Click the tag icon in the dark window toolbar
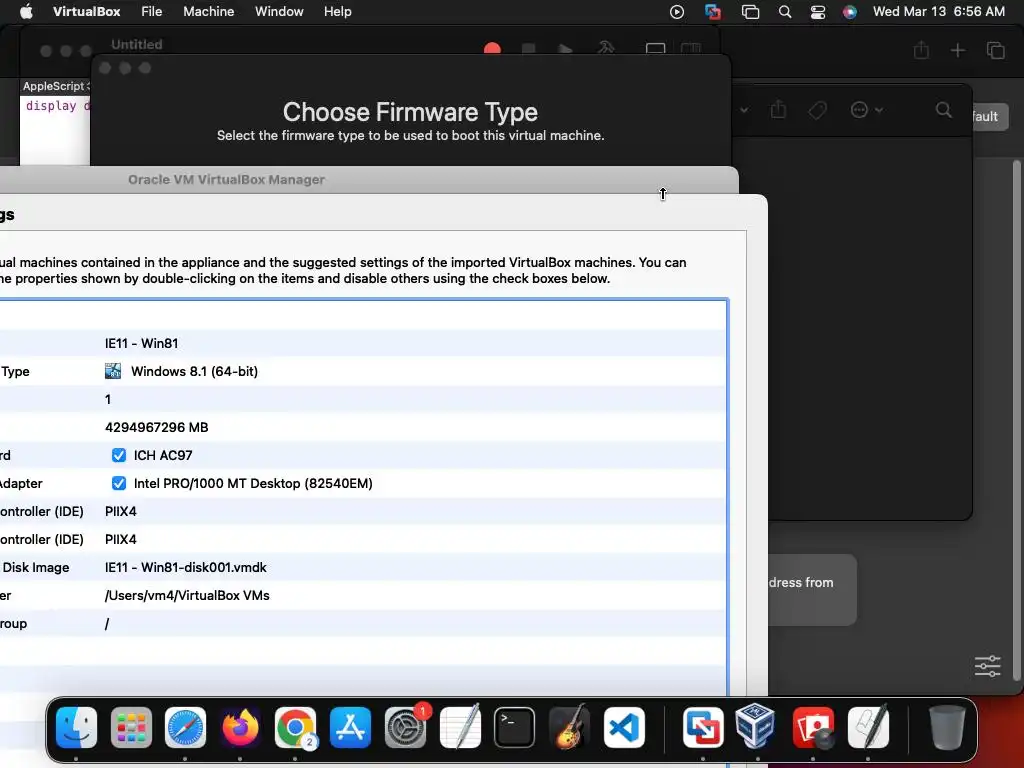Image resolution: width=1024 pixels, height=768 pixels. point(817,110)
